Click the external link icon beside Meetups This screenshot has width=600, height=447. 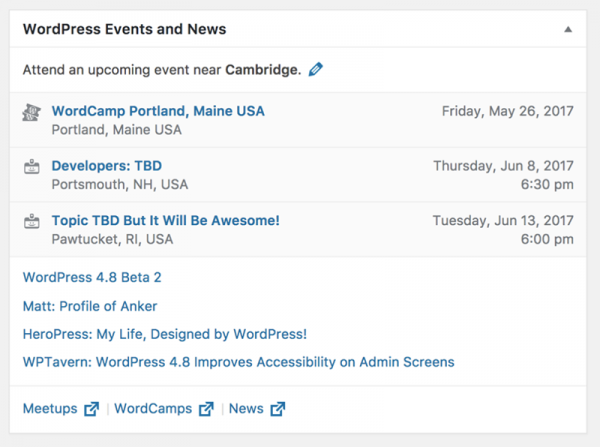92,409
